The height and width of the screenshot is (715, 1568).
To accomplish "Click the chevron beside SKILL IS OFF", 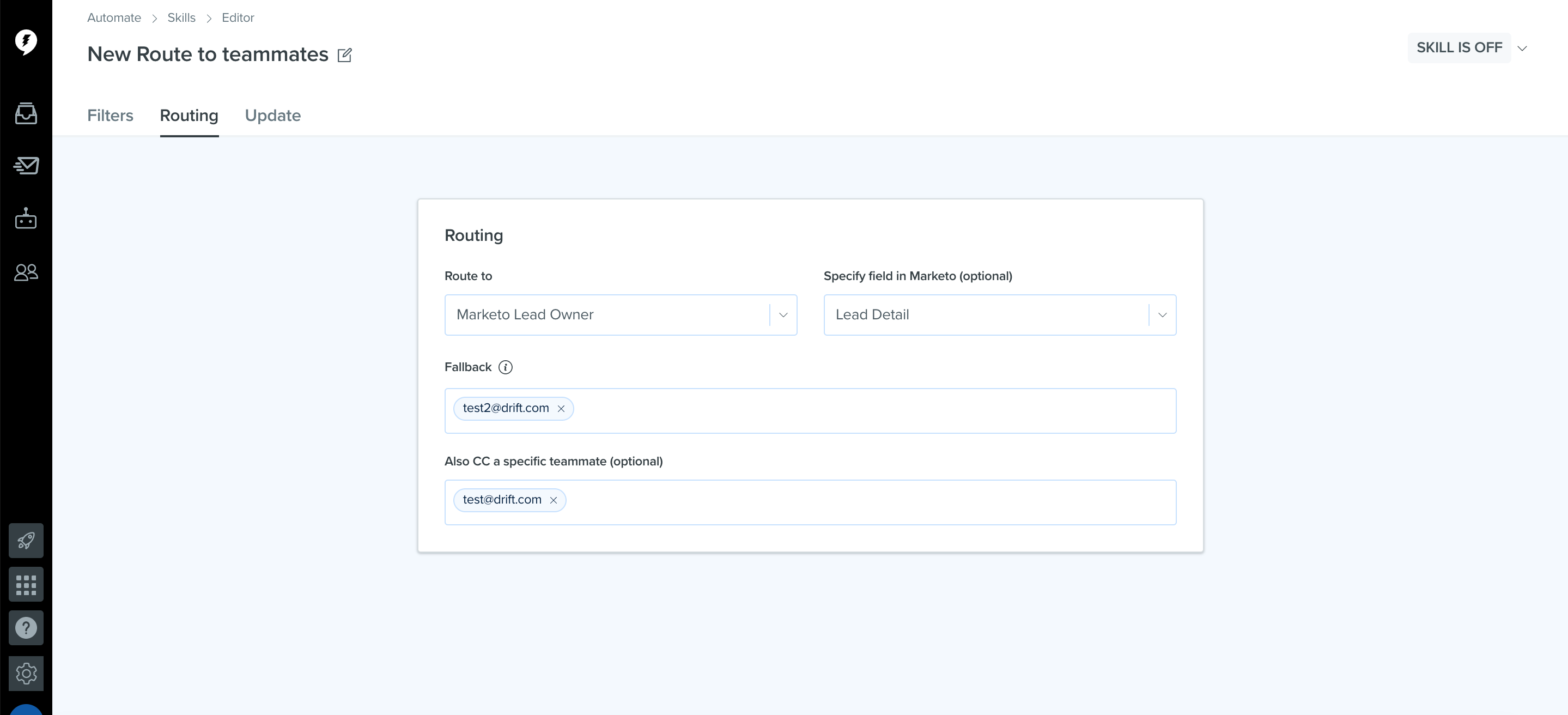I will click(x=1522, y=48).
